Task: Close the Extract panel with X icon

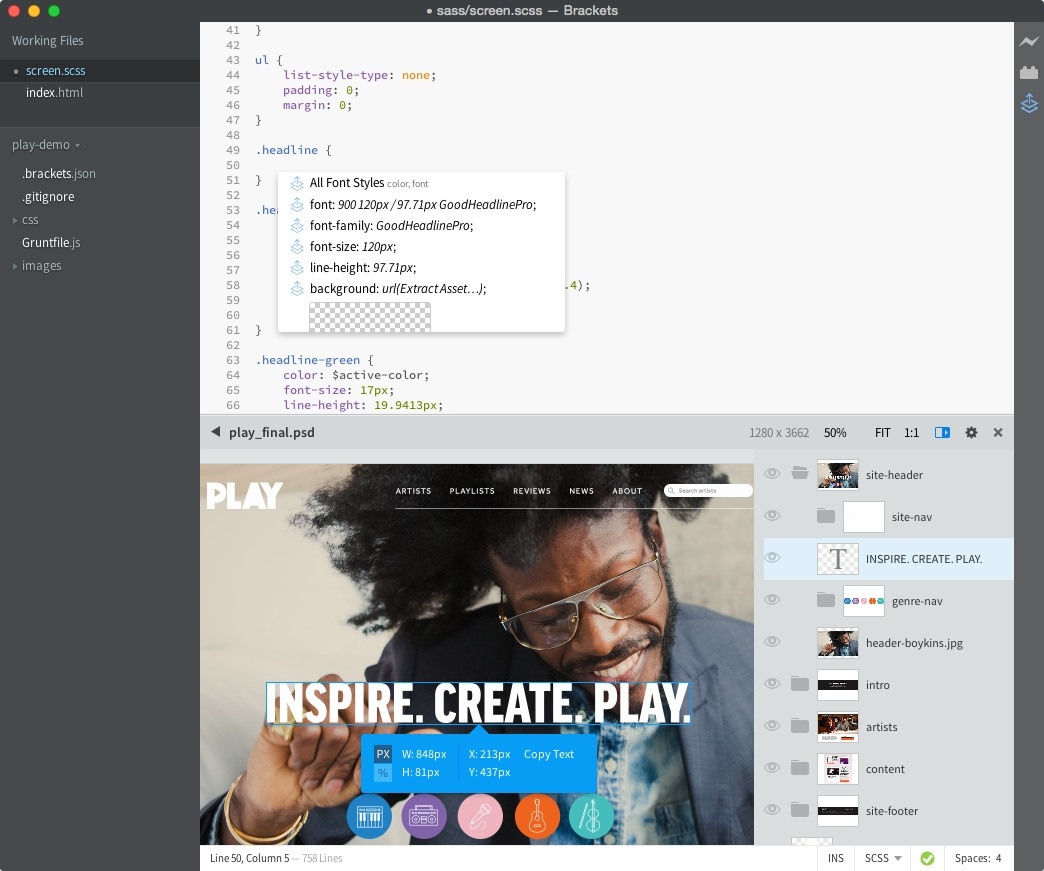Action: tap(998, 433)
